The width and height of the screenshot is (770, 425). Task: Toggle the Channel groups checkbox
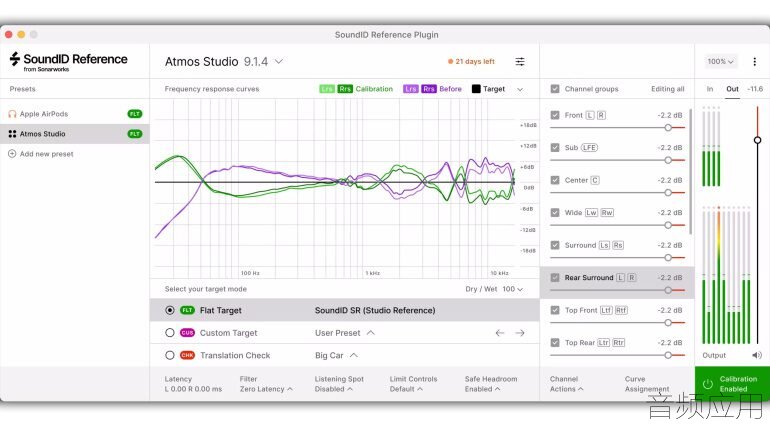(555, 89)
